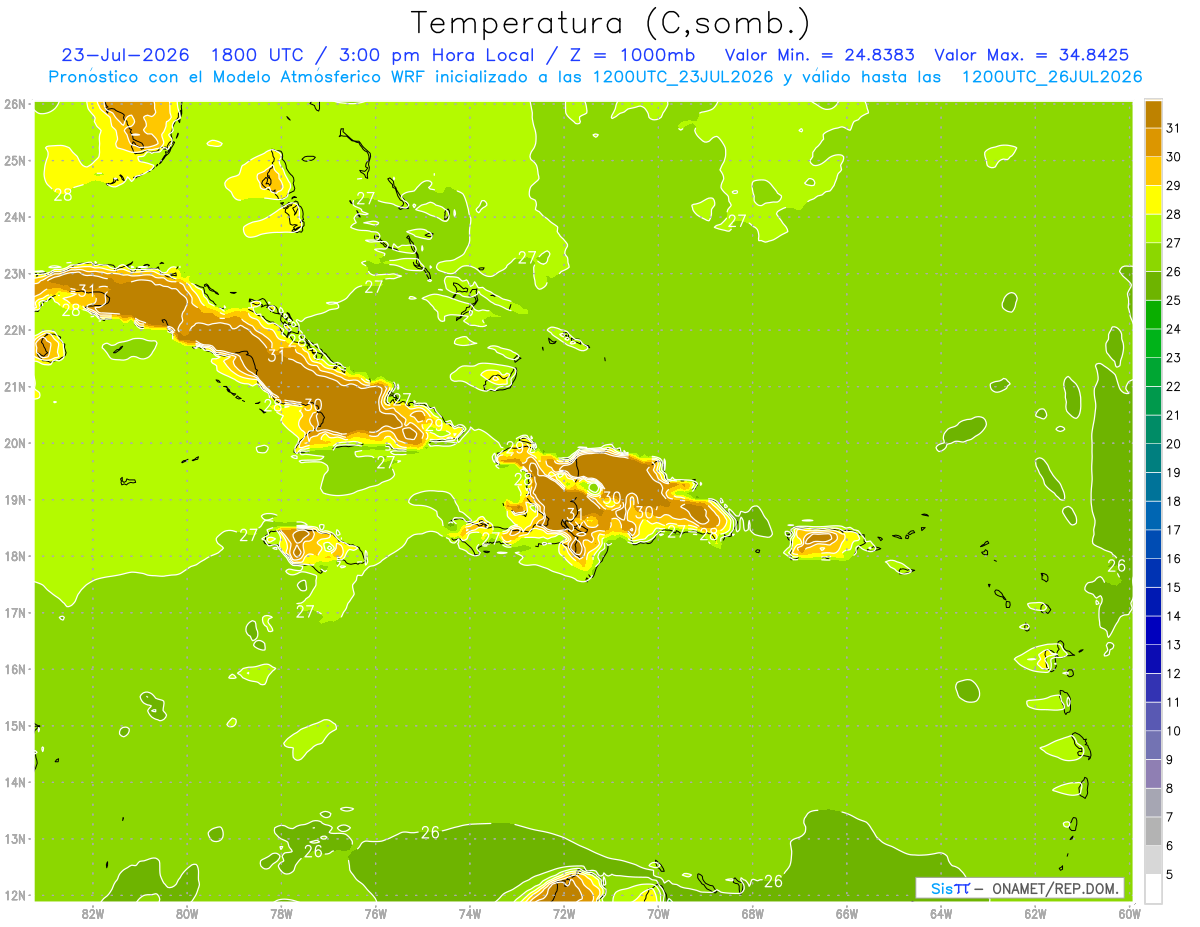This screenshot has width=1200, height=927.
Task: Click the '24N' latitude axis label
Action: tap(14, 217)
